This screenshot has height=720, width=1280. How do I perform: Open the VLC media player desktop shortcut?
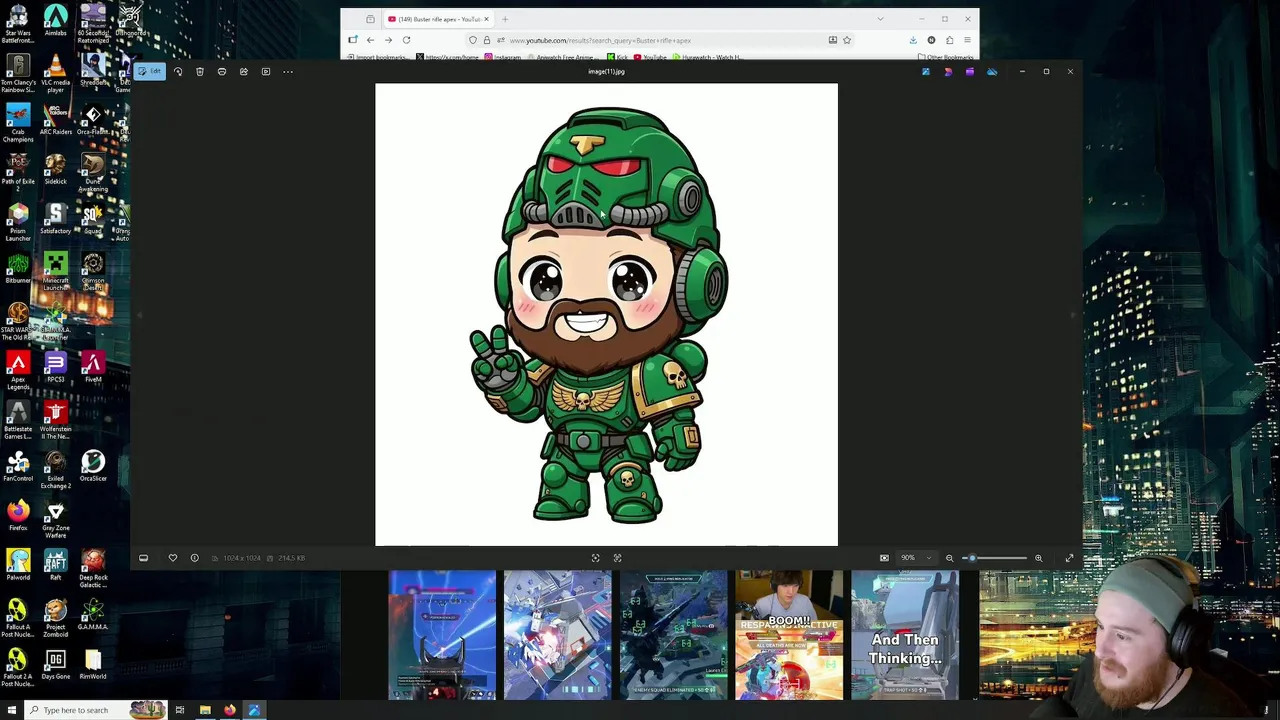click(x=55, y=74)
